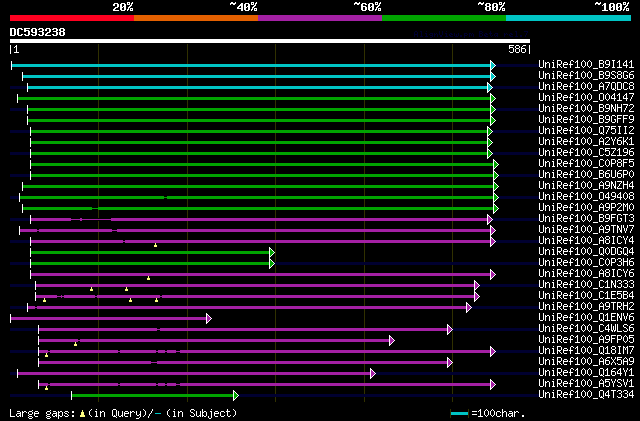Select the UniRef100_A9TRH2 label
Viewport: 640px width, 421px height.
click(x=586, y=307)
